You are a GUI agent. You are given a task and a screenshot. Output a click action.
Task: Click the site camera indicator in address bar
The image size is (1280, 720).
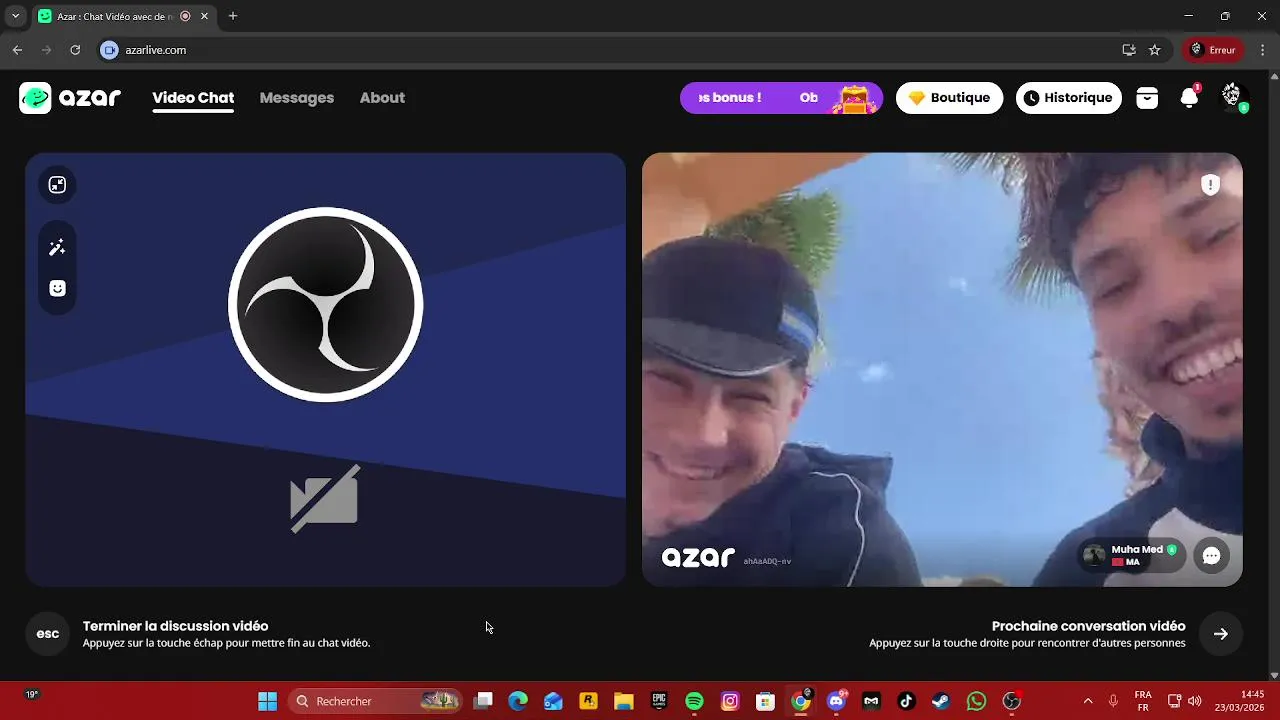pos(110,50)
